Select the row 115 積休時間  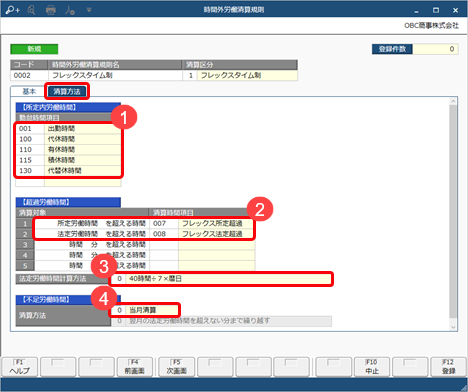coord(68,160)
